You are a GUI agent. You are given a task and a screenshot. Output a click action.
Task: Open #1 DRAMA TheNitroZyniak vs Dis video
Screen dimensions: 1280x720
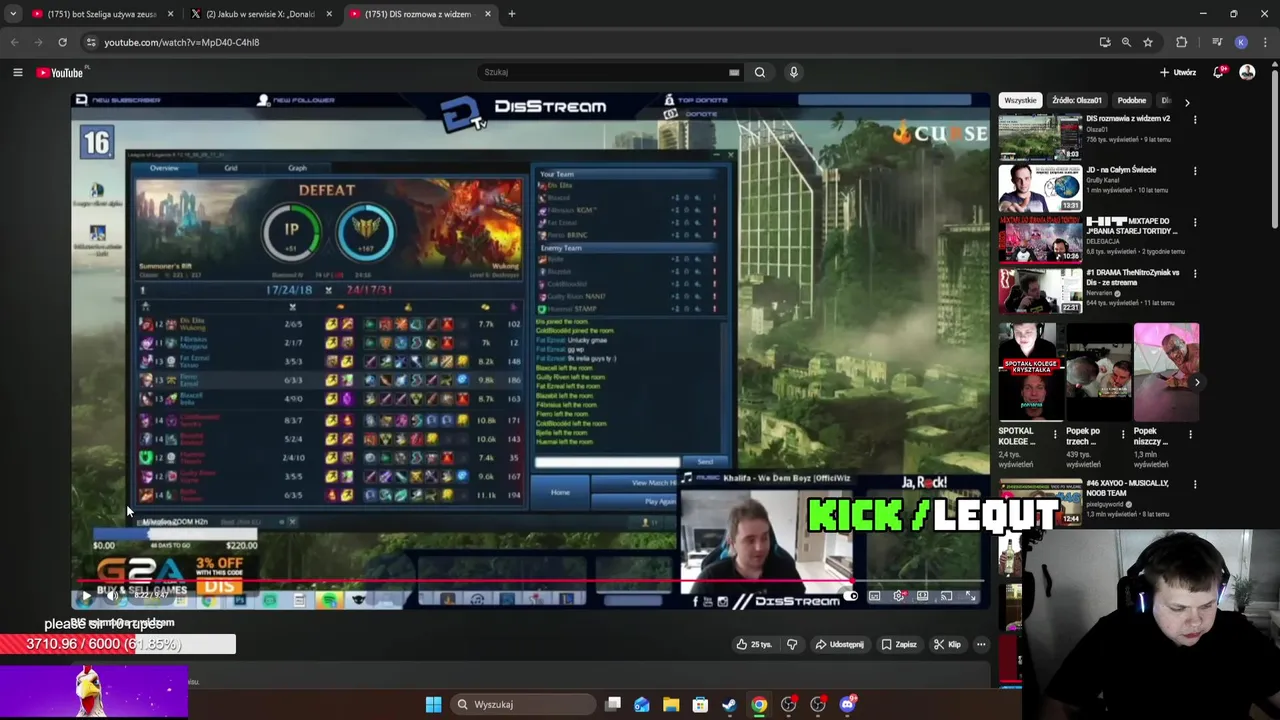coord(1040,291)
